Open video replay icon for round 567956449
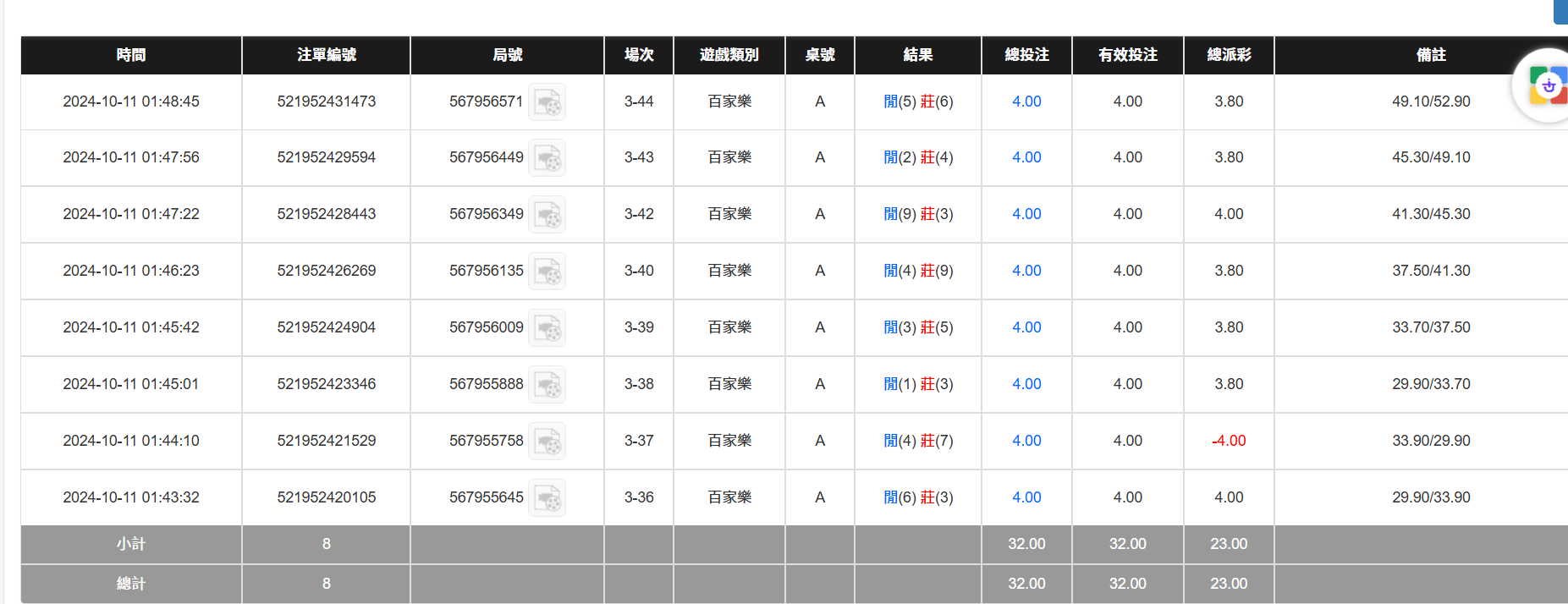 547,158
